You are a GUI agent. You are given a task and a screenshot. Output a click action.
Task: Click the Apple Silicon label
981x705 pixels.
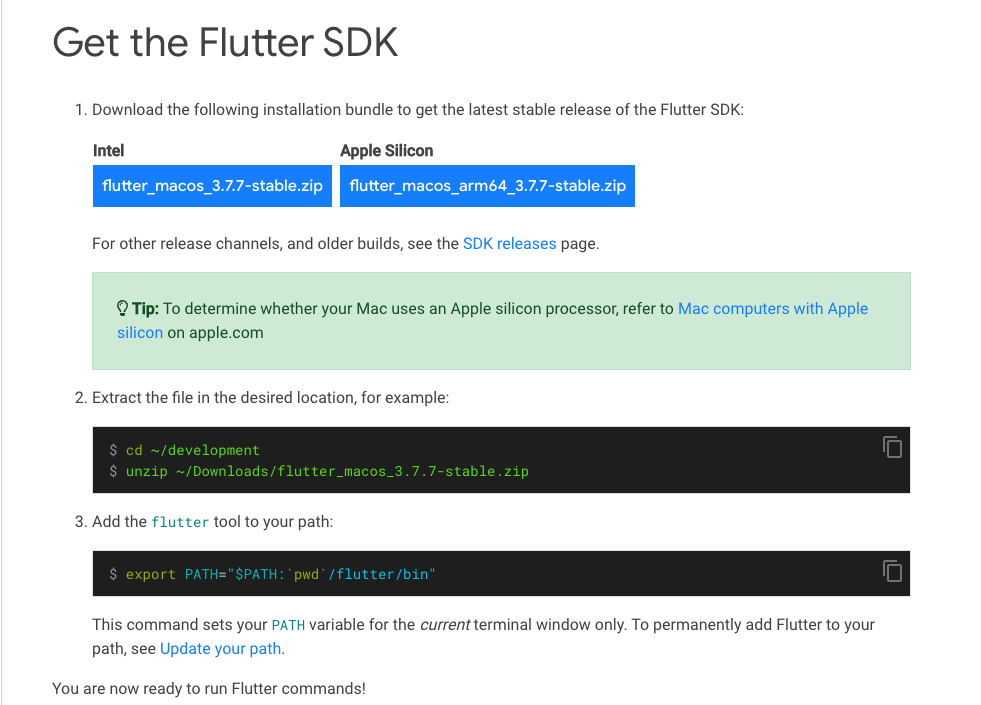coord(387,151)
